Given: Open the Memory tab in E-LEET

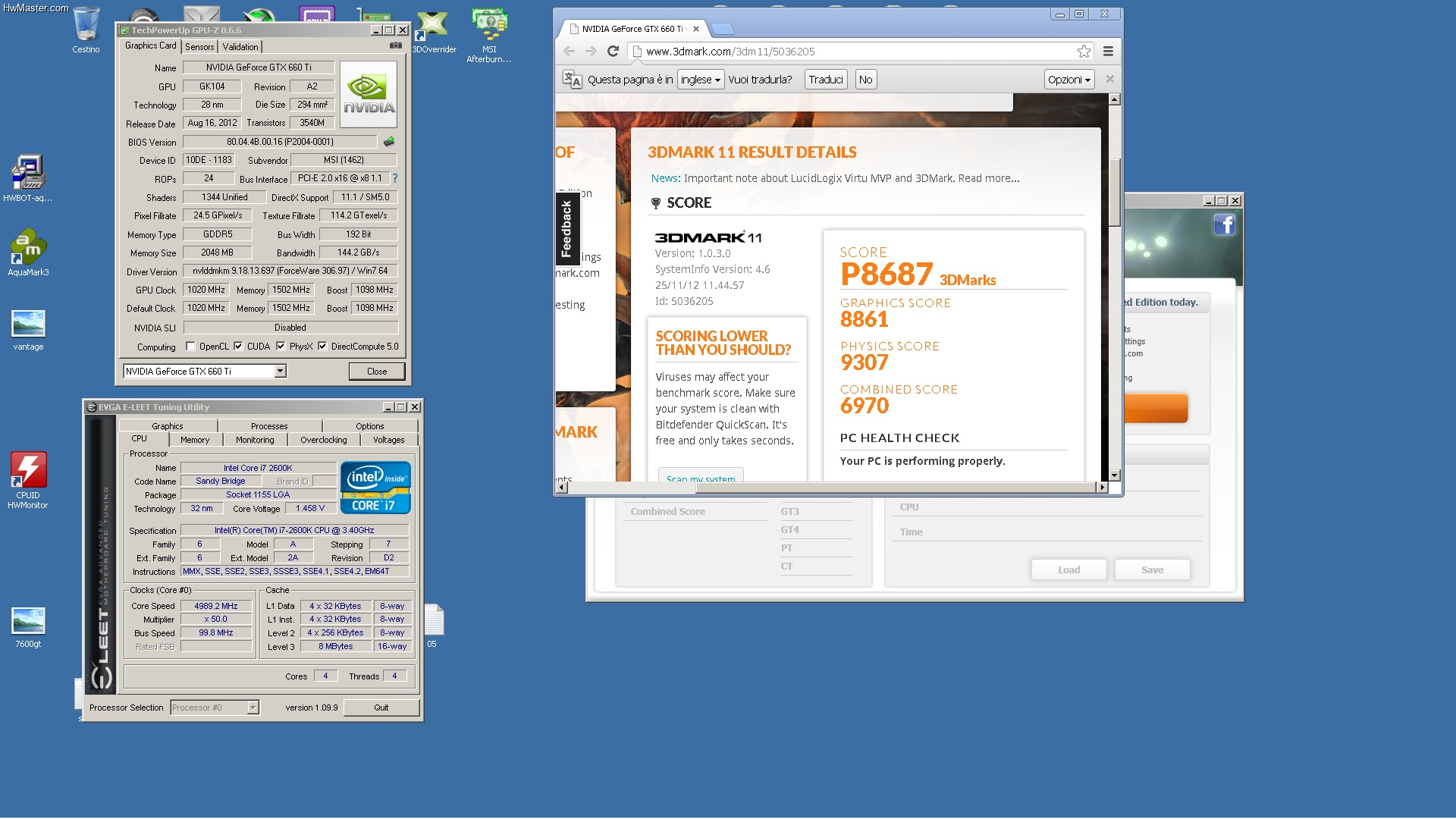Looking at the screenshot, I should (195, 440).
